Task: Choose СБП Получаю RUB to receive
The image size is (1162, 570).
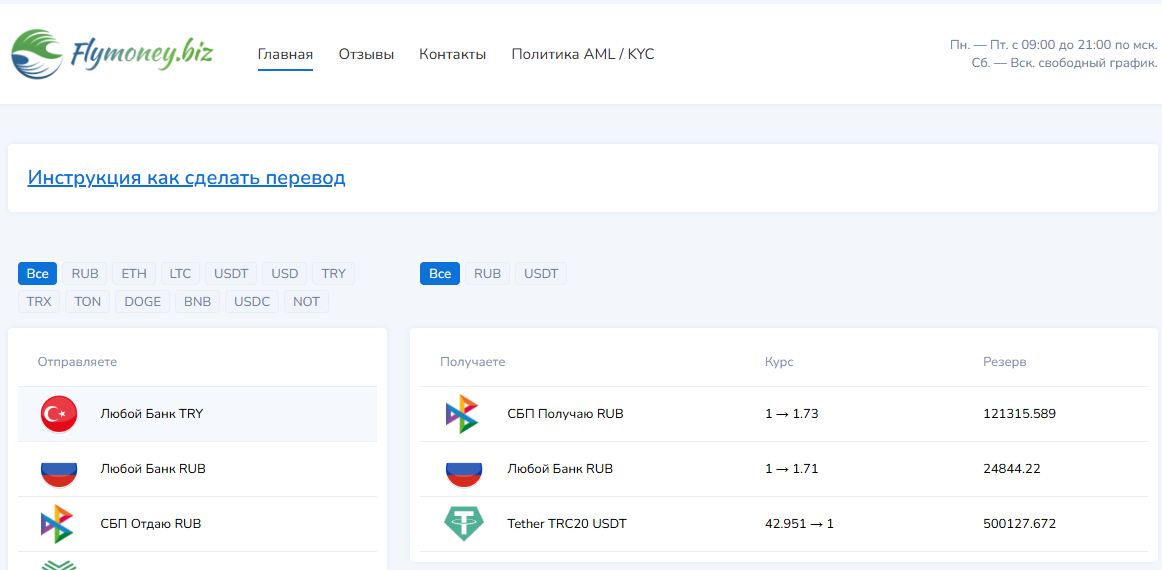Action: click(x=783, y=414)
